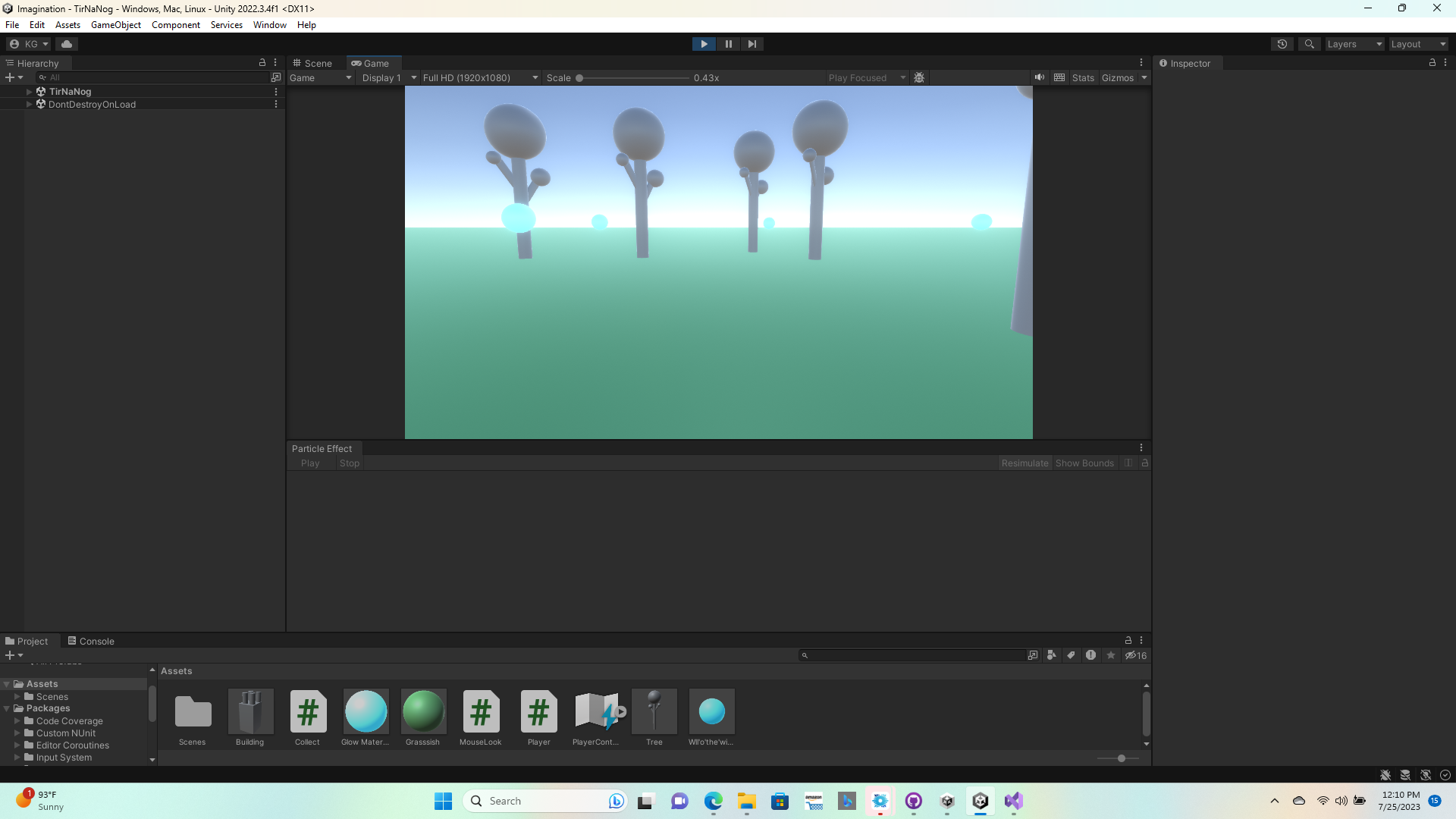Open the PlayerCont animator controller

click(596, 713)
